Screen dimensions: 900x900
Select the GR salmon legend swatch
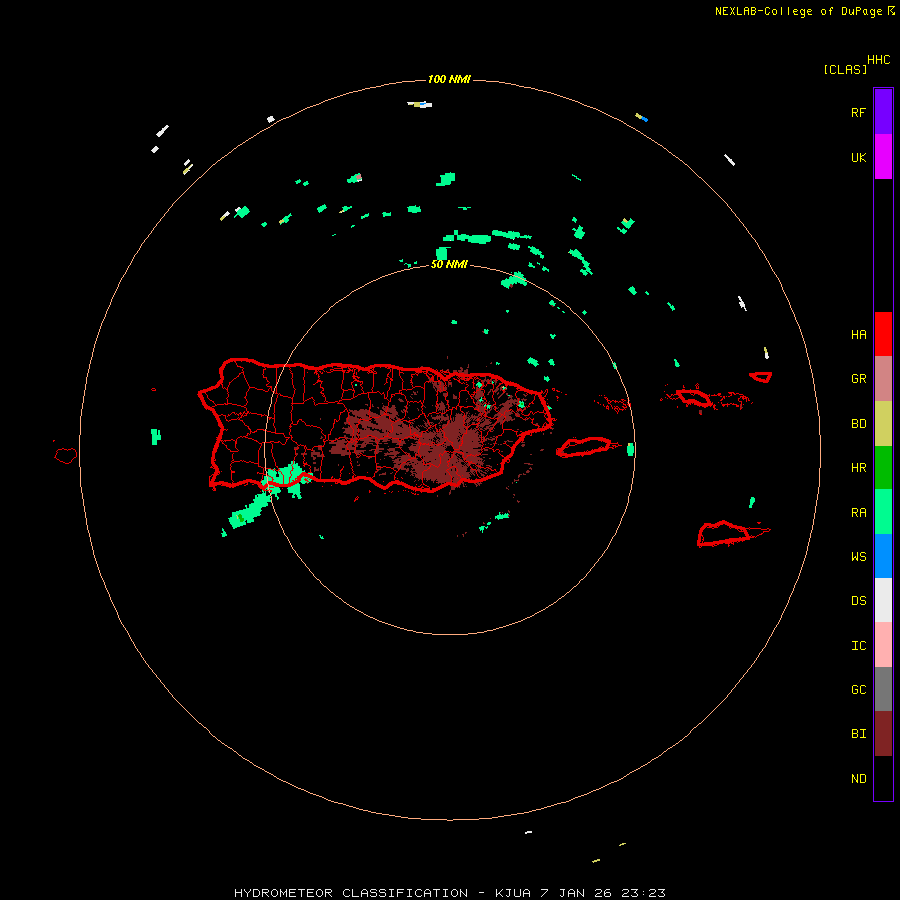coord(883,378)
